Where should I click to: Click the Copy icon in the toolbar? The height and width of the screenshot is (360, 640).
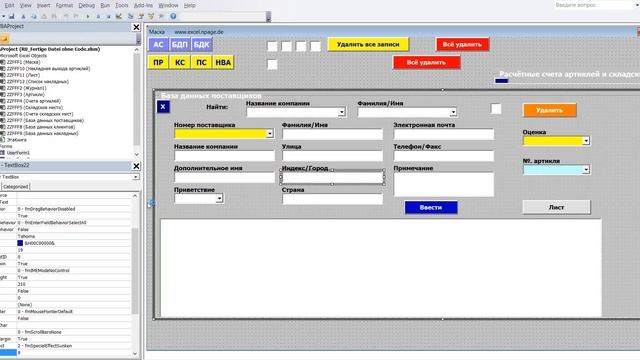pyautogui.click(x=33, y=16)
